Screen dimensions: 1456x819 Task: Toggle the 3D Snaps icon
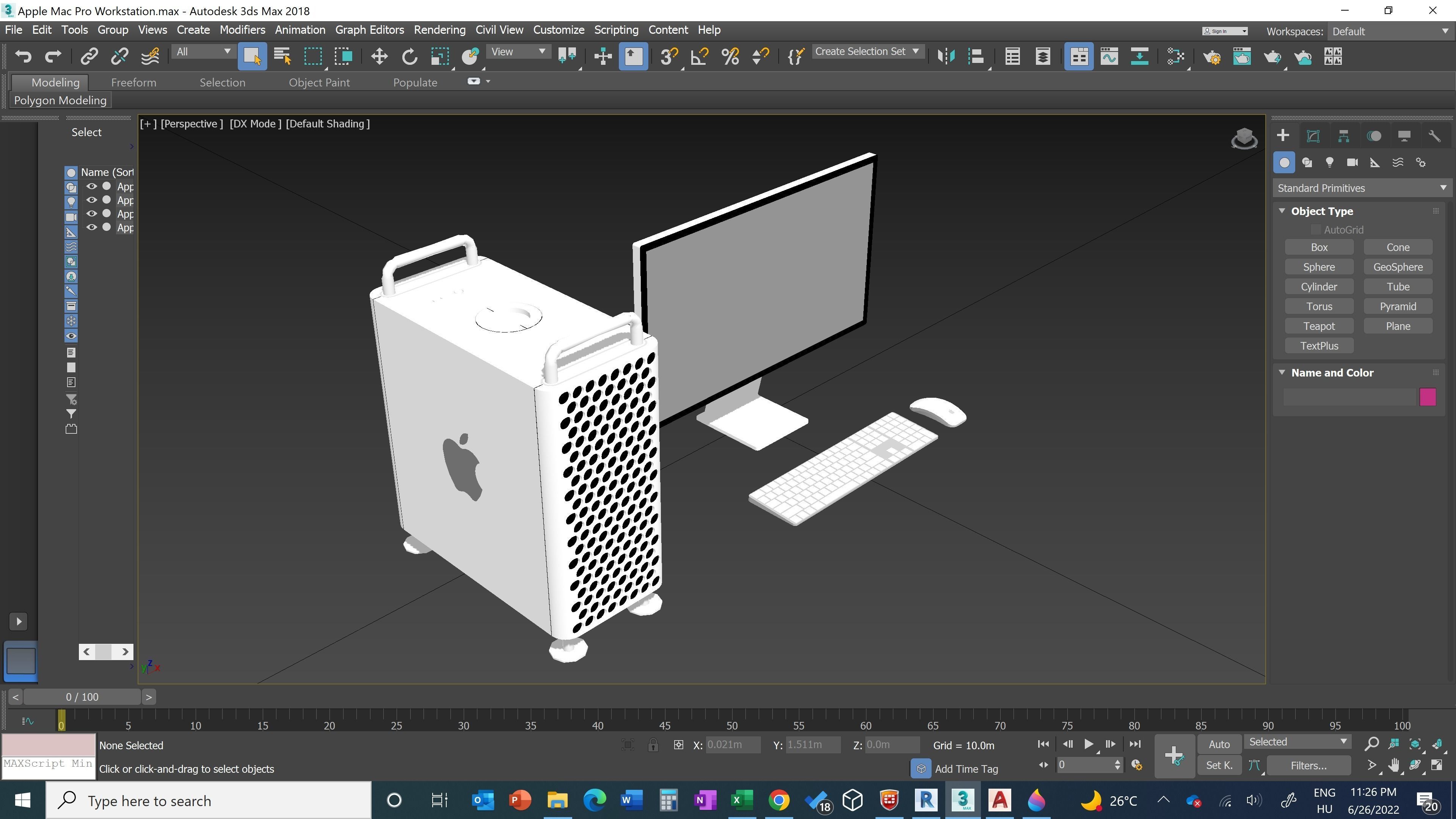669,56
